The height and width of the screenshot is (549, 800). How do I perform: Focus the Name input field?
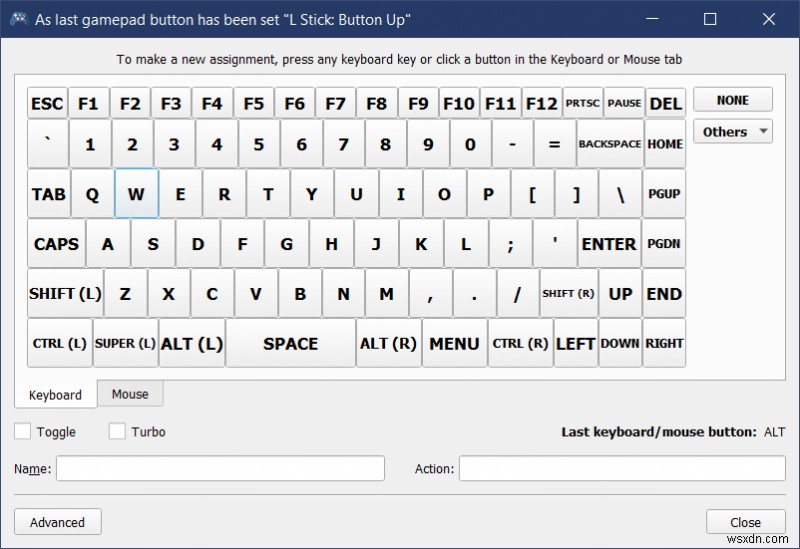pyautogui.click(x=220, y=468)
